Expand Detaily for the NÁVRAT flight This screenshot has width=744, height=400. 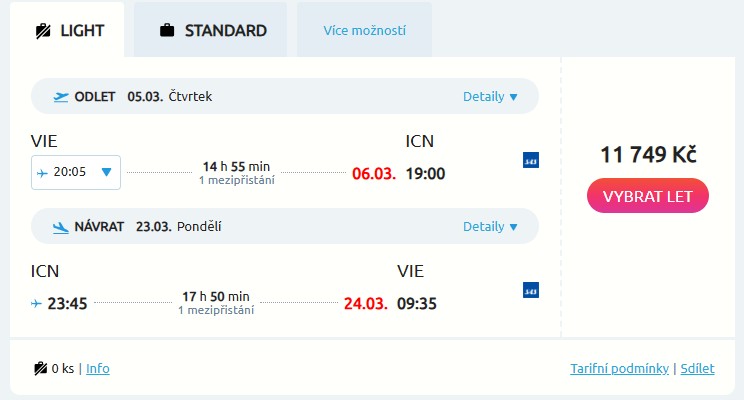coord(490,226)
